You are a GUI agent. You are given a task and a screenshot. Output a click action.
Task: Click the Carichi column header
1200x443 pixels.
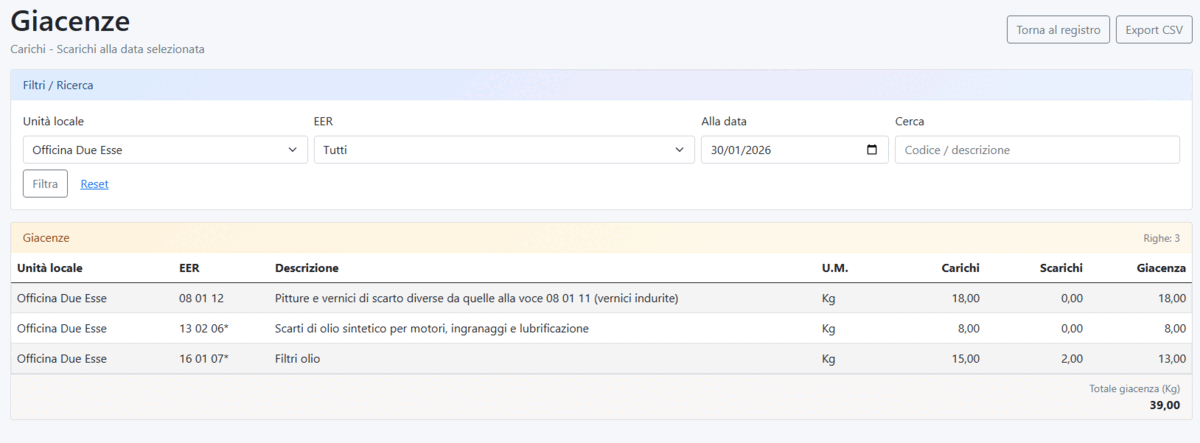coord(960,268)
